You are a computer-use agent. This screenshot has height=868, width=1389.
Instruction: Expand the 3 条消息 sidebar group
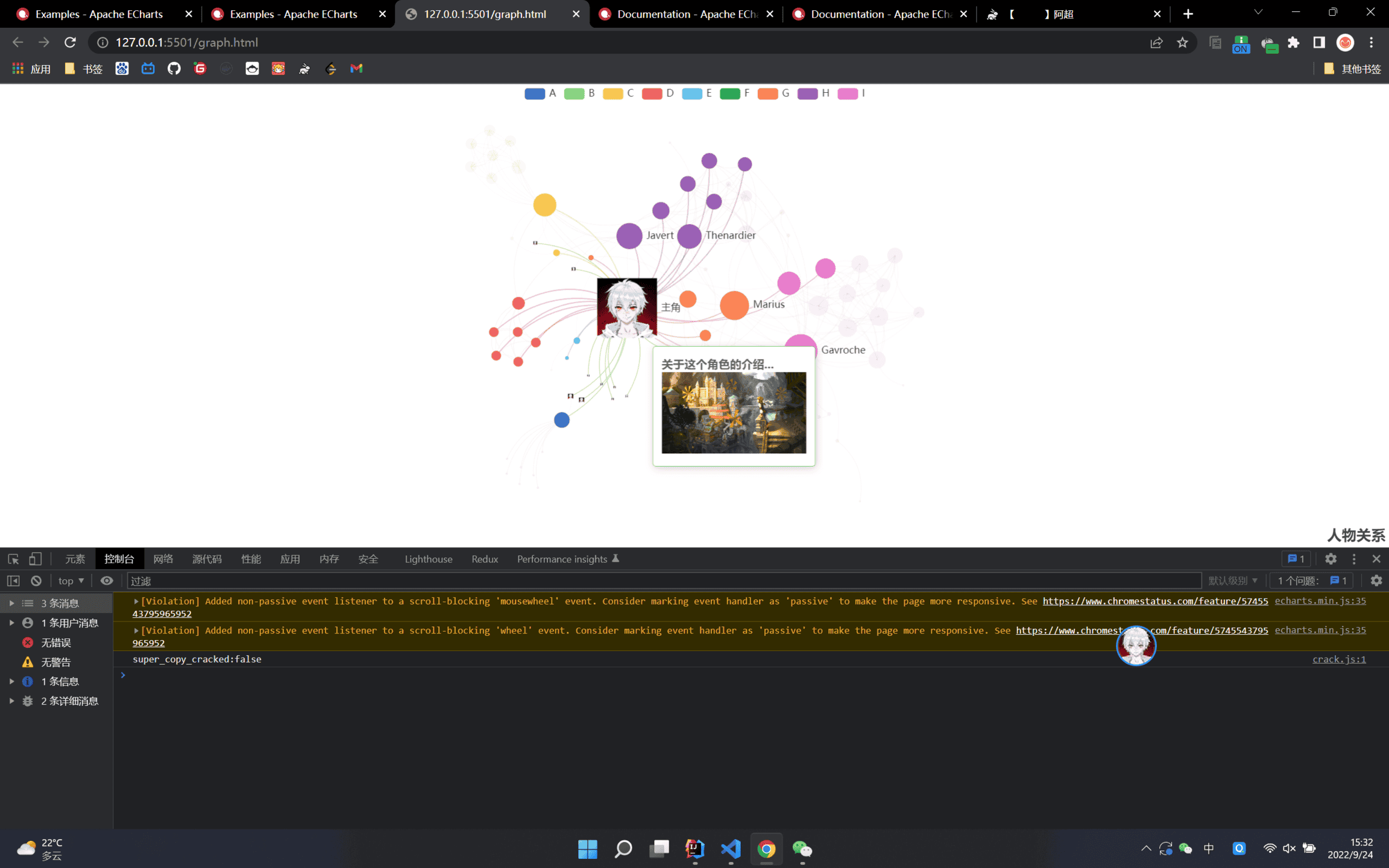(x=11, y=603)
